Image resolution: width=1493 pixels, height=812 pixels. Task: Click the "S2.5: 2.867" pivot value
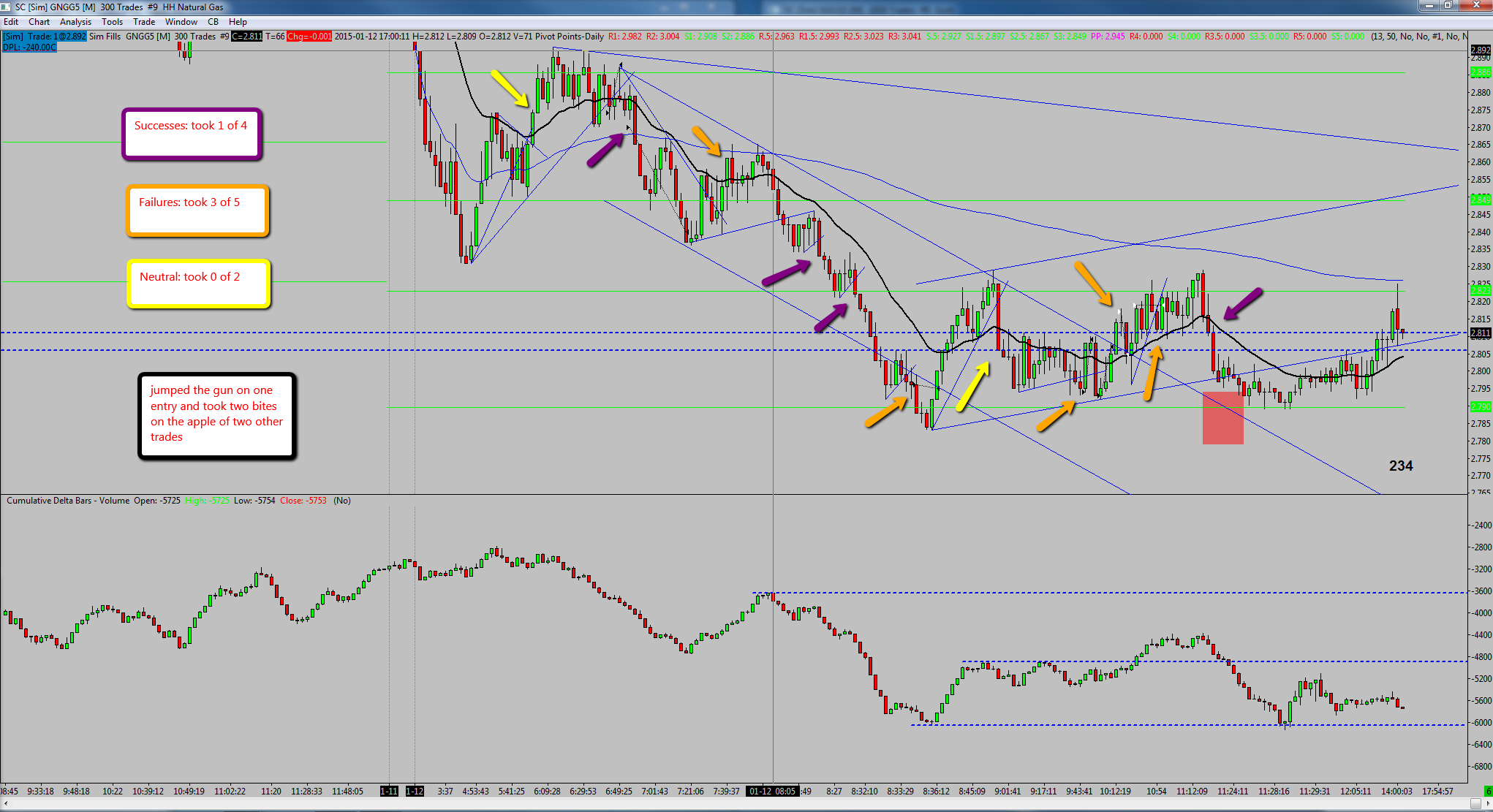coord(1029,37)
